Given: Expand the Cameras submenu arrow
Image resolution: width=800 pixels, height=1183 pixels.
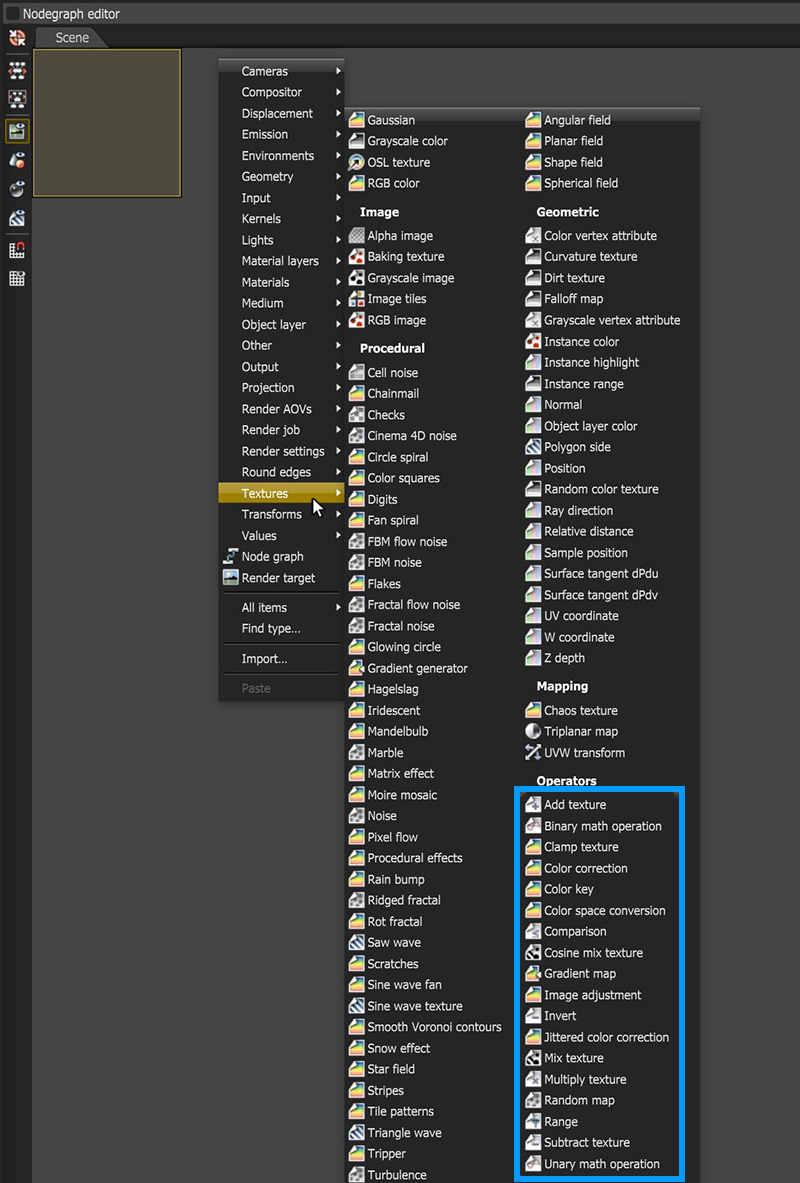Looking at the screenshot, I should click(x=338, y=71).
